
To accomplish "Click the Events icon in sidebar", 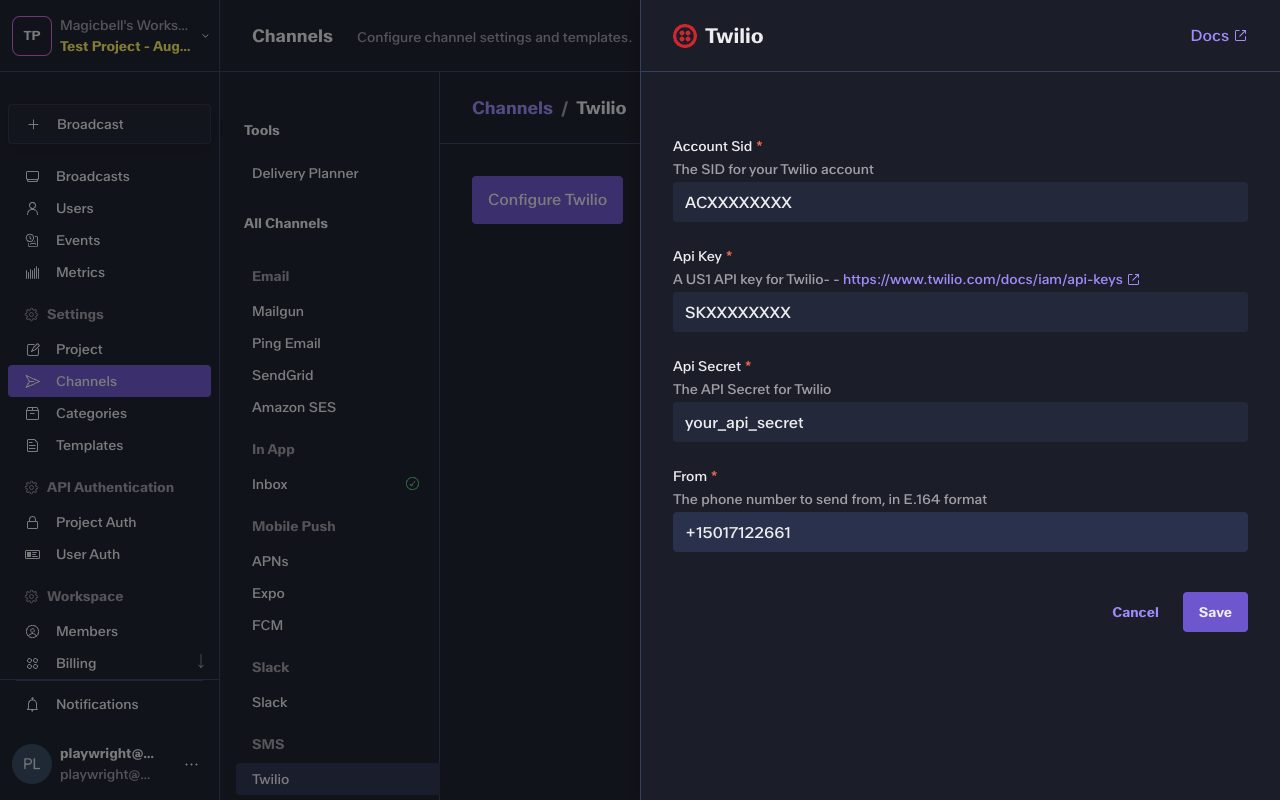I will [32, 240].
